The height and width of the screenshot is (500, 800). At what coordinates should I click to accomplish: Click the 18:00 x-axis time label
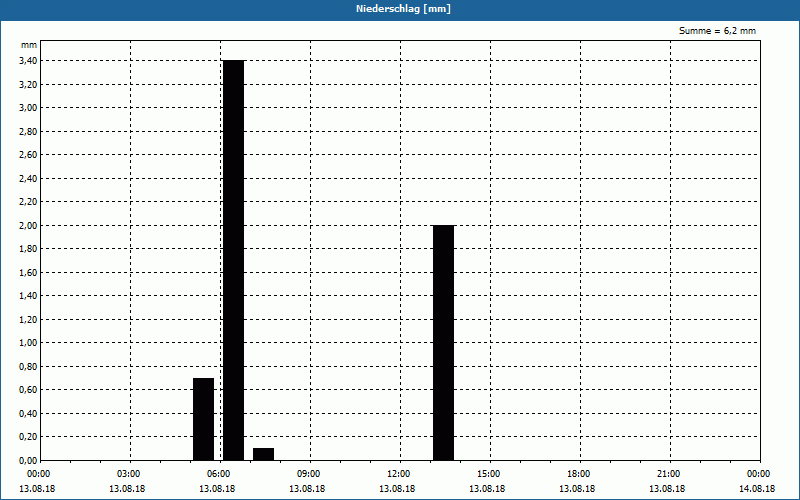point(579,474)
